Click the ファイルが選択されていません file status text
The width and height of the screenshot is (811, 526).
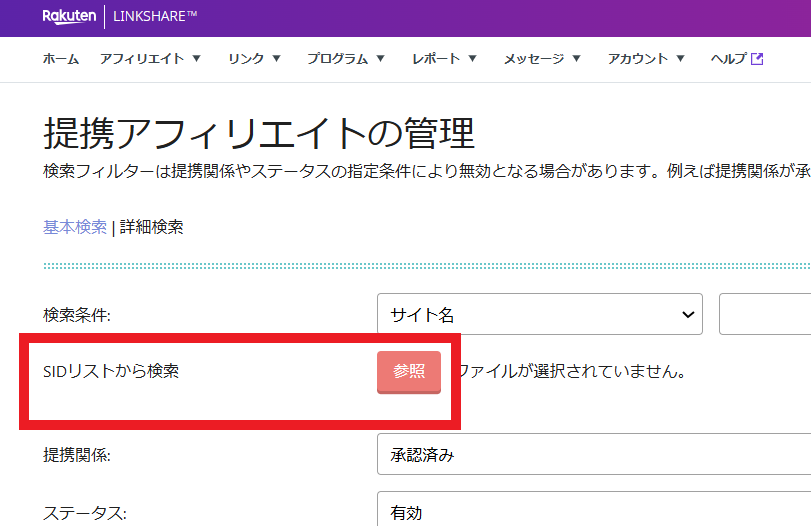point(572,372)
